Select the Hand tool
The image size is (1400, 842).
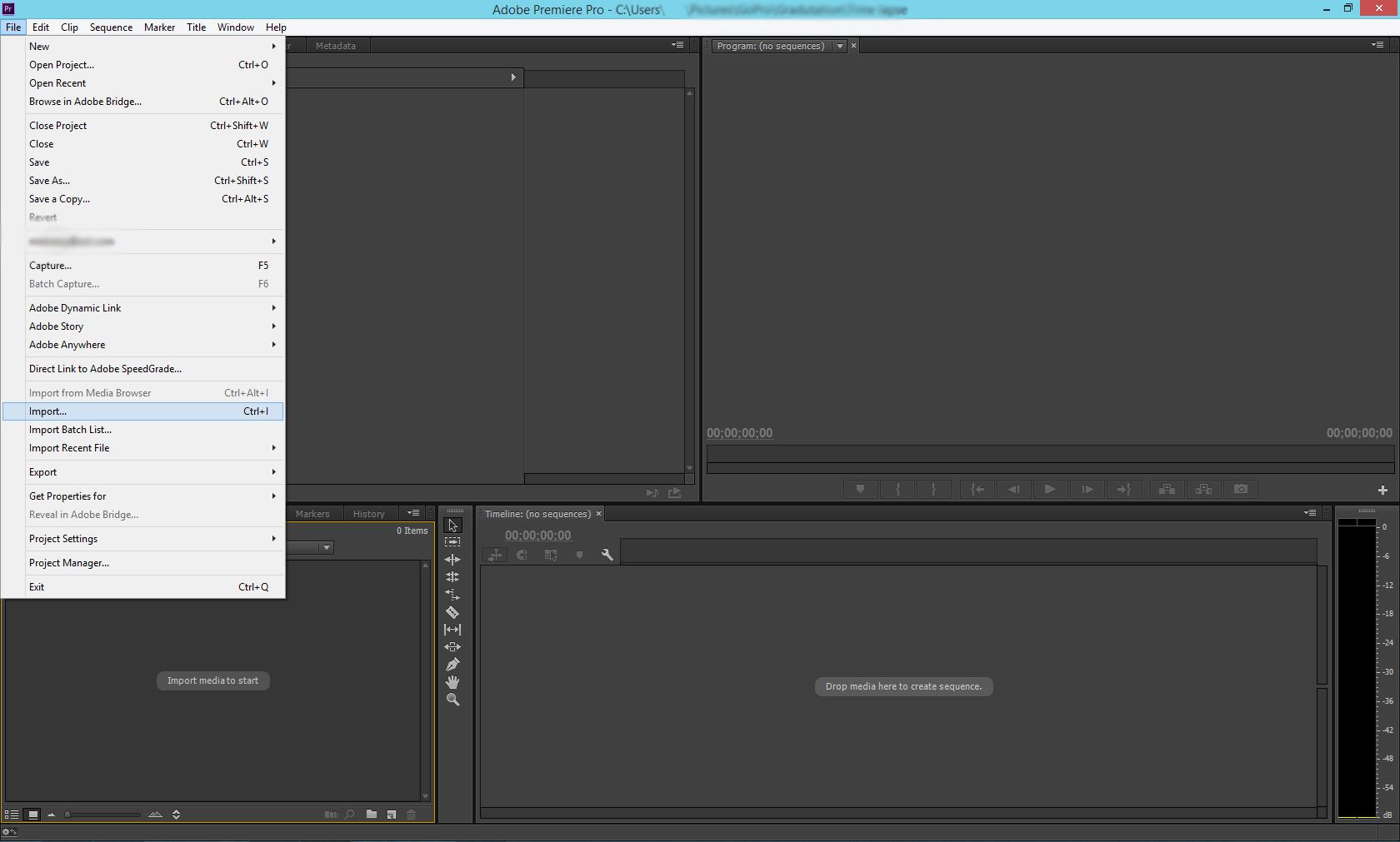452,682
